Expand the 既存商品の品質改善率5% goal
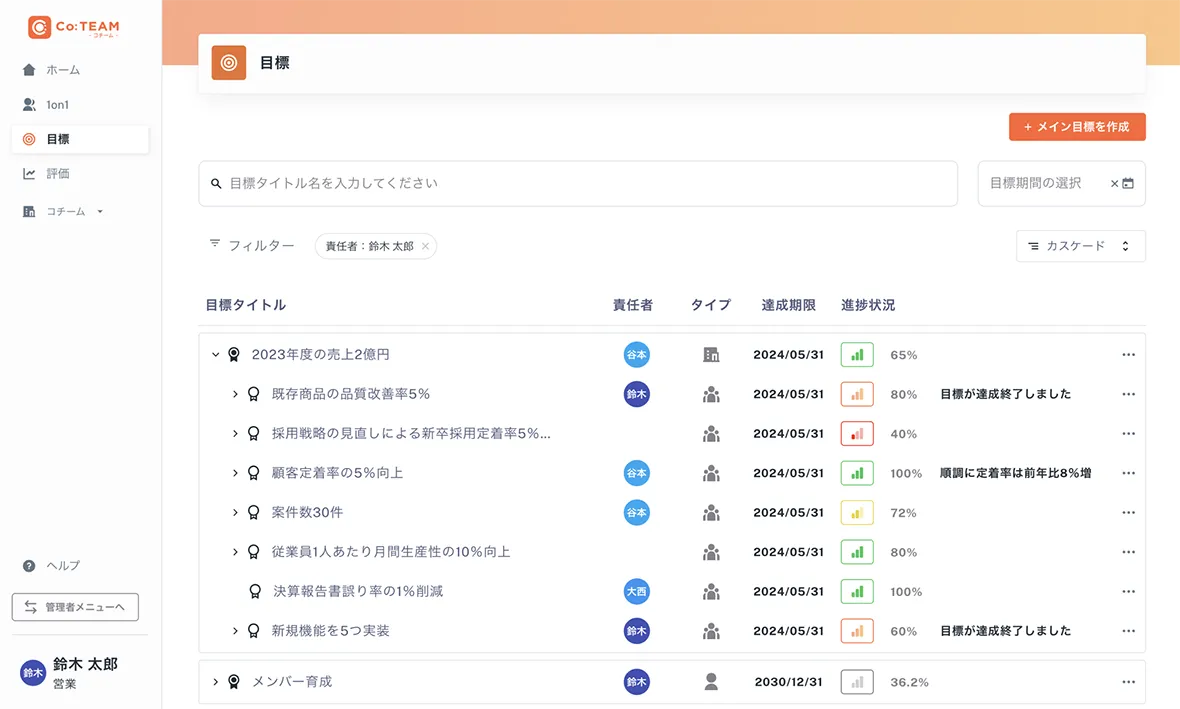This screenshot has width=1180, height=709. click(x=235, y=394)
